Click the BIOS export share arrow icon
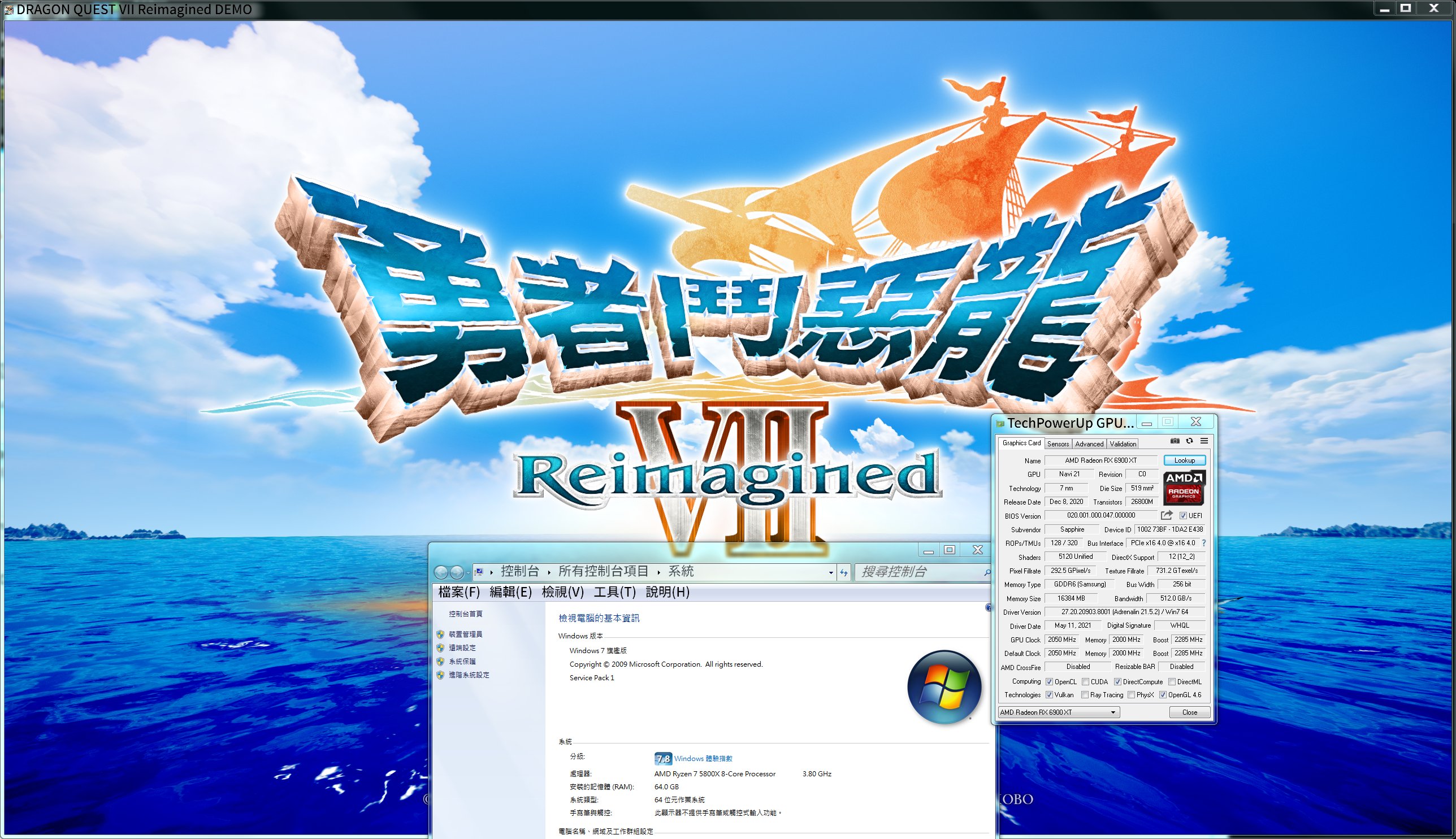1456x839 pixels. click(1167, 515)
